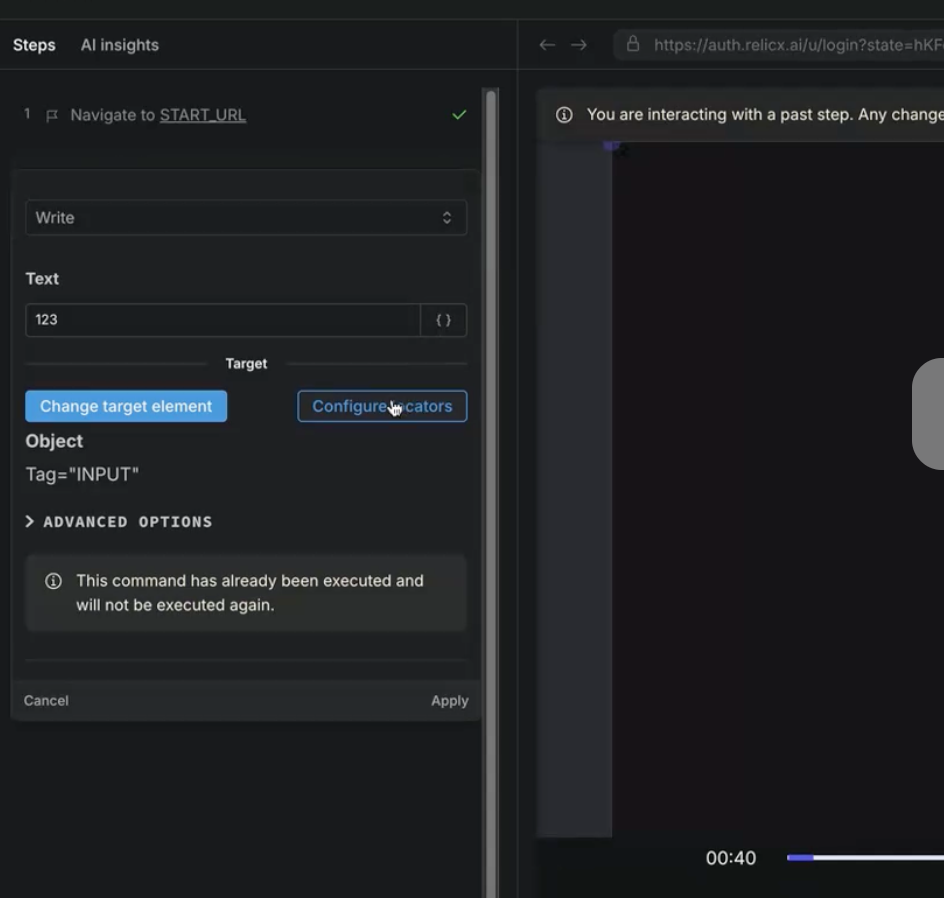Screen dimensions: 944x898
Task: Switch to the Steps tab
Action: 34,45
